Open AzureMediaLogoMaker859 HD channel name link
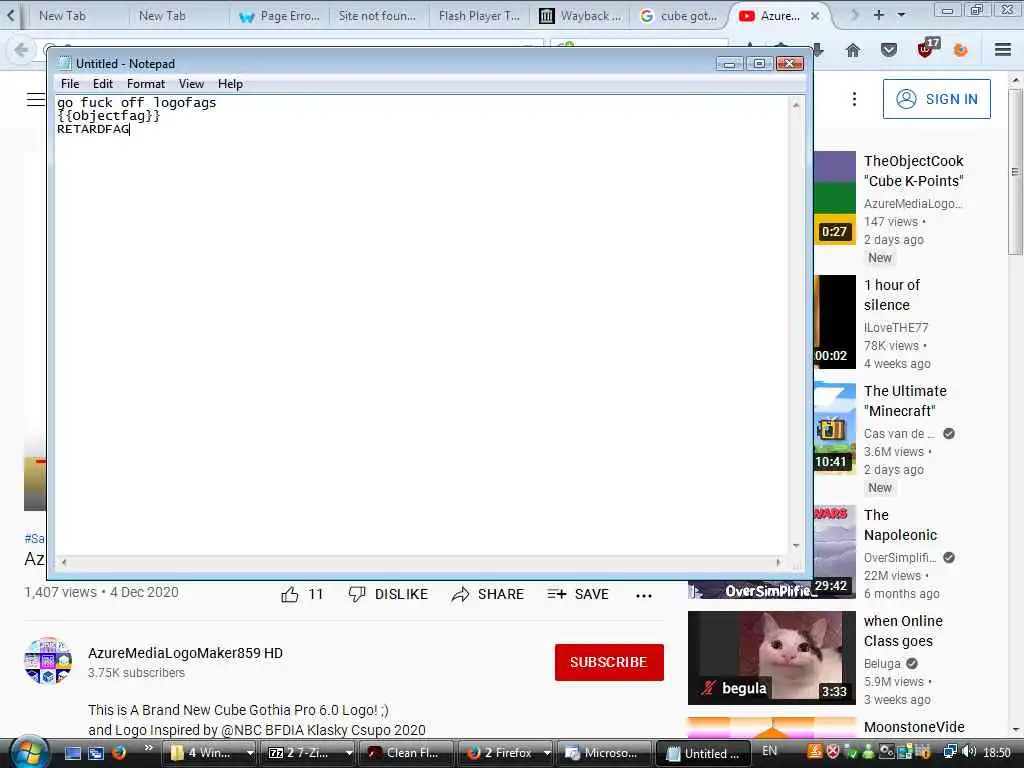This screenshot has height=768, width=1024. point(185,653)
